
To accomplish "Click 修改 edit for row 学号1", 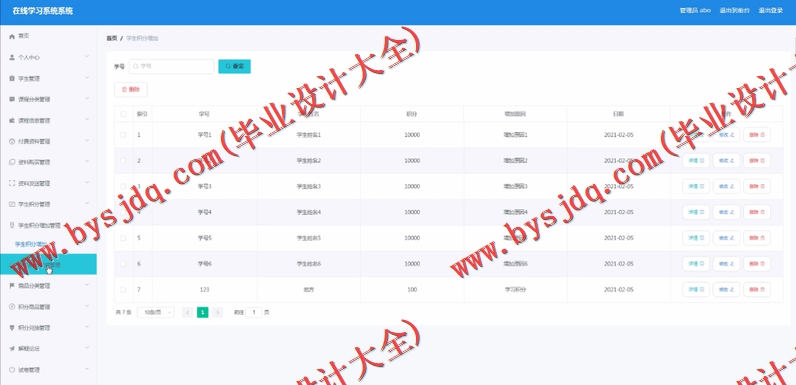I will (726, 135).
